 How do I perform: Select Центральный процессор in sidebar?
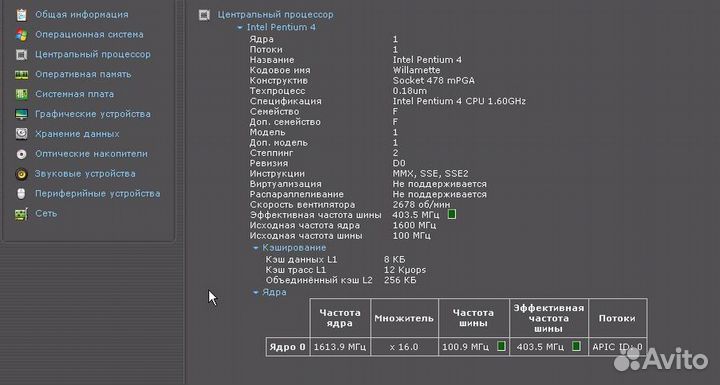point(93,54)
